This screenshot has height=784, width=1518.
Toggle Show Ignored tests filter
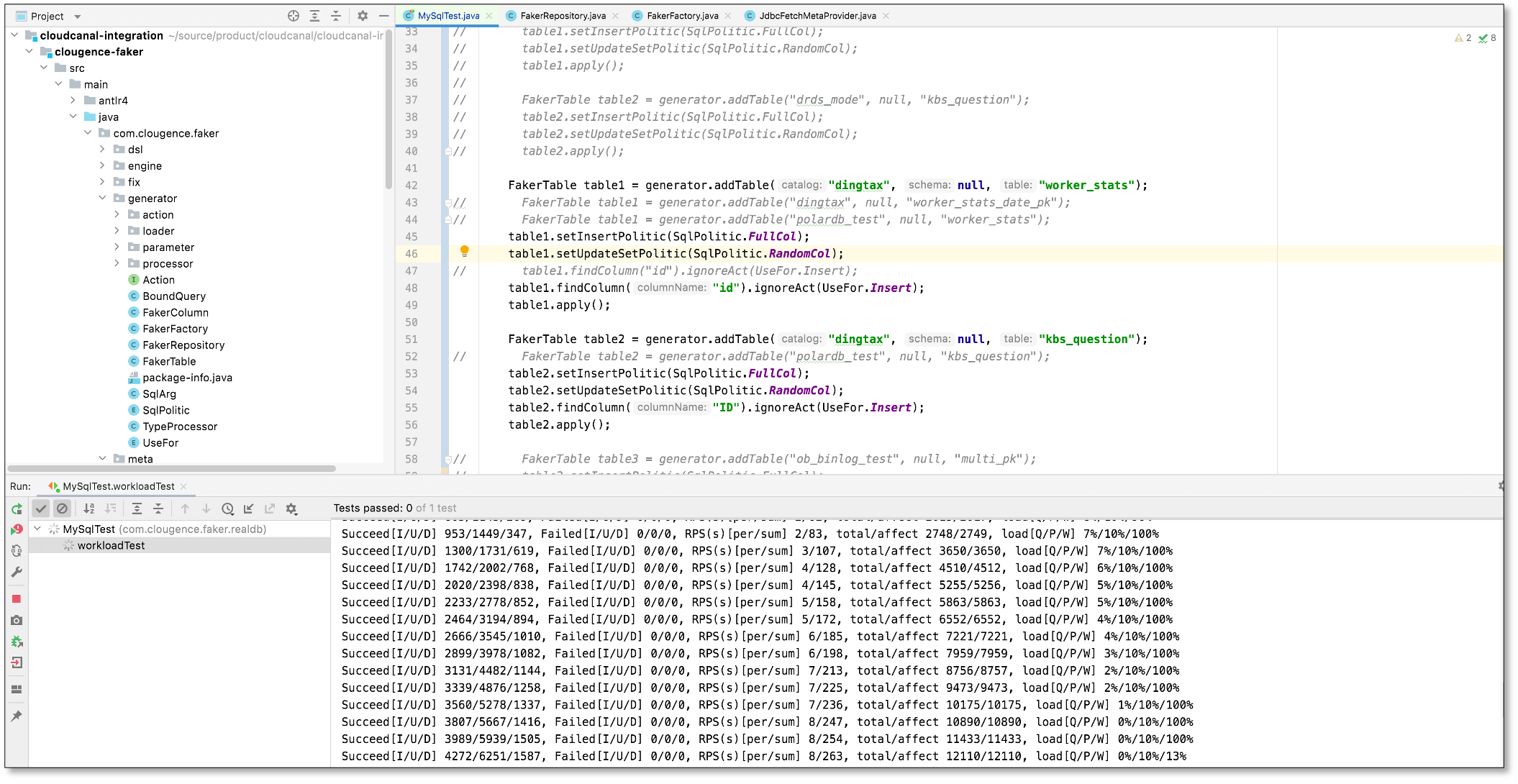click(62, 509)
